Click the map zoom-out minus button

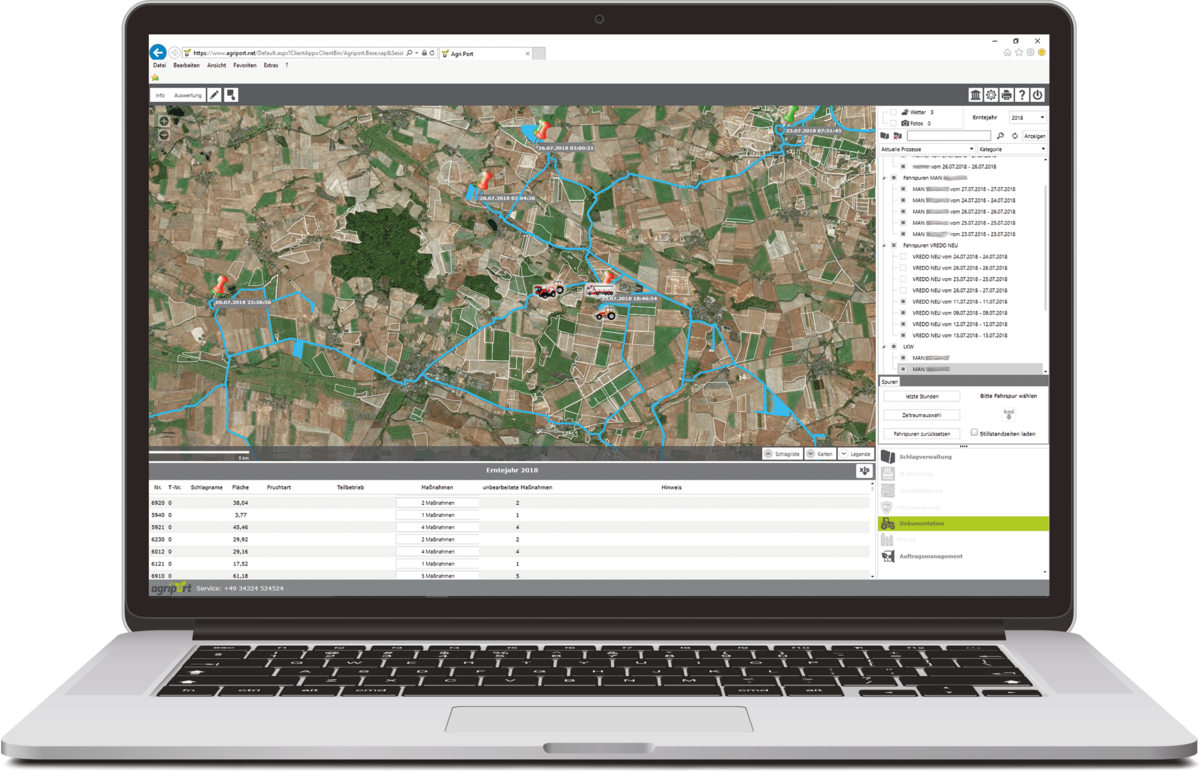tap(164, 134)
